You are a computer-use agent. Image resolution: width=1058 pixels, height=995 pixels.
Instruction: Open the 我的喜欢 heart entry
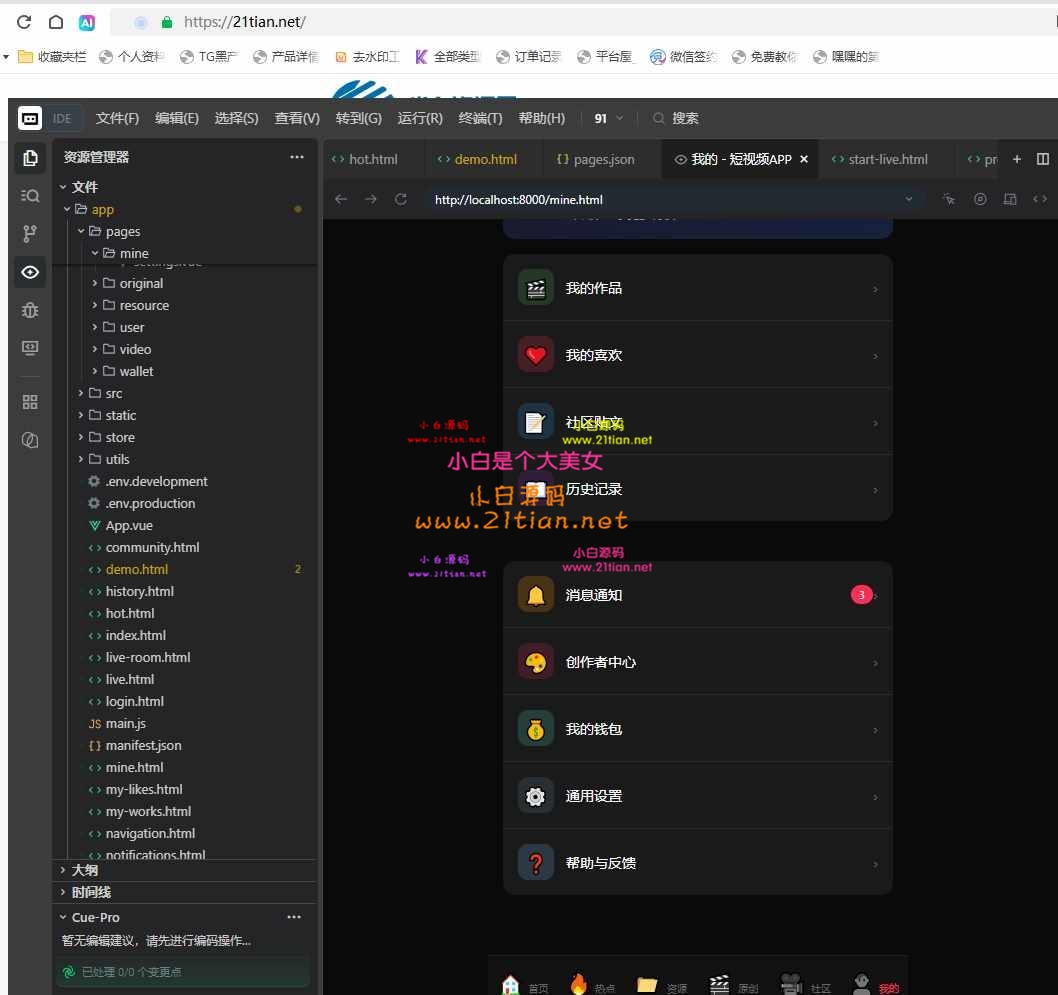point(698,355)
